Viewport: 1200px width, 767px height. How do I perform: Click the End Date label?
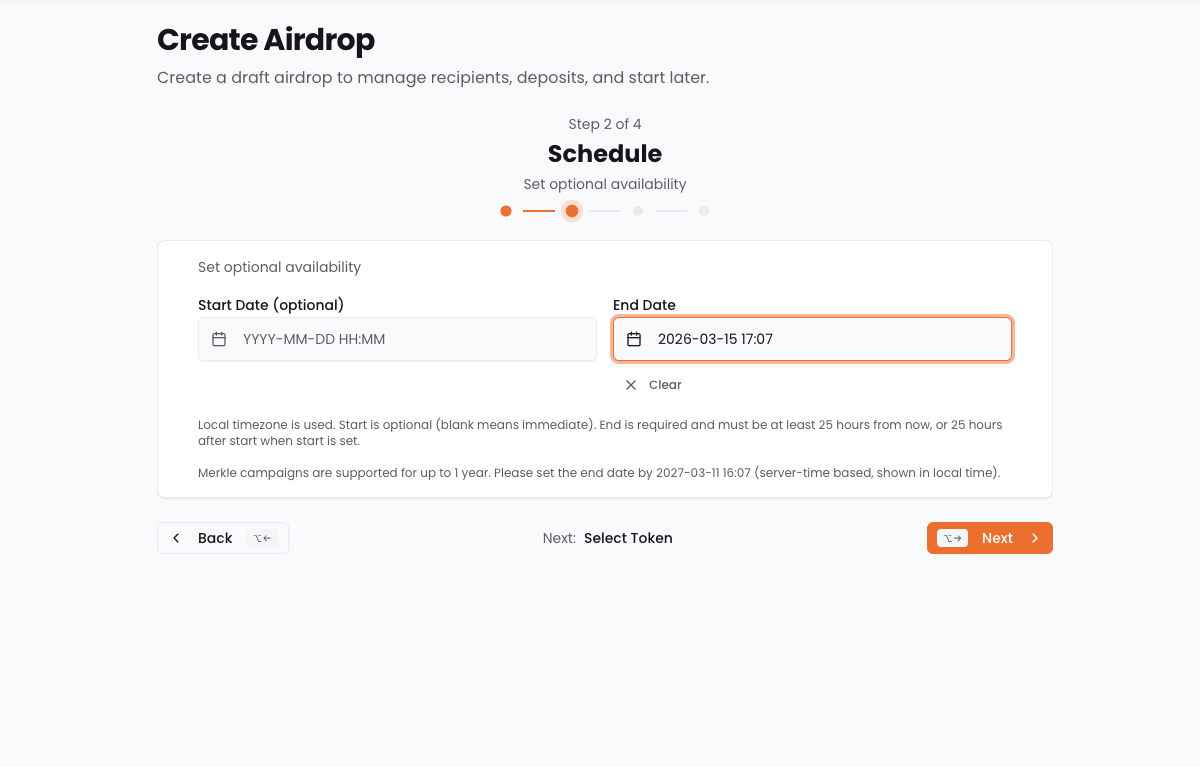tap(644, 305)
